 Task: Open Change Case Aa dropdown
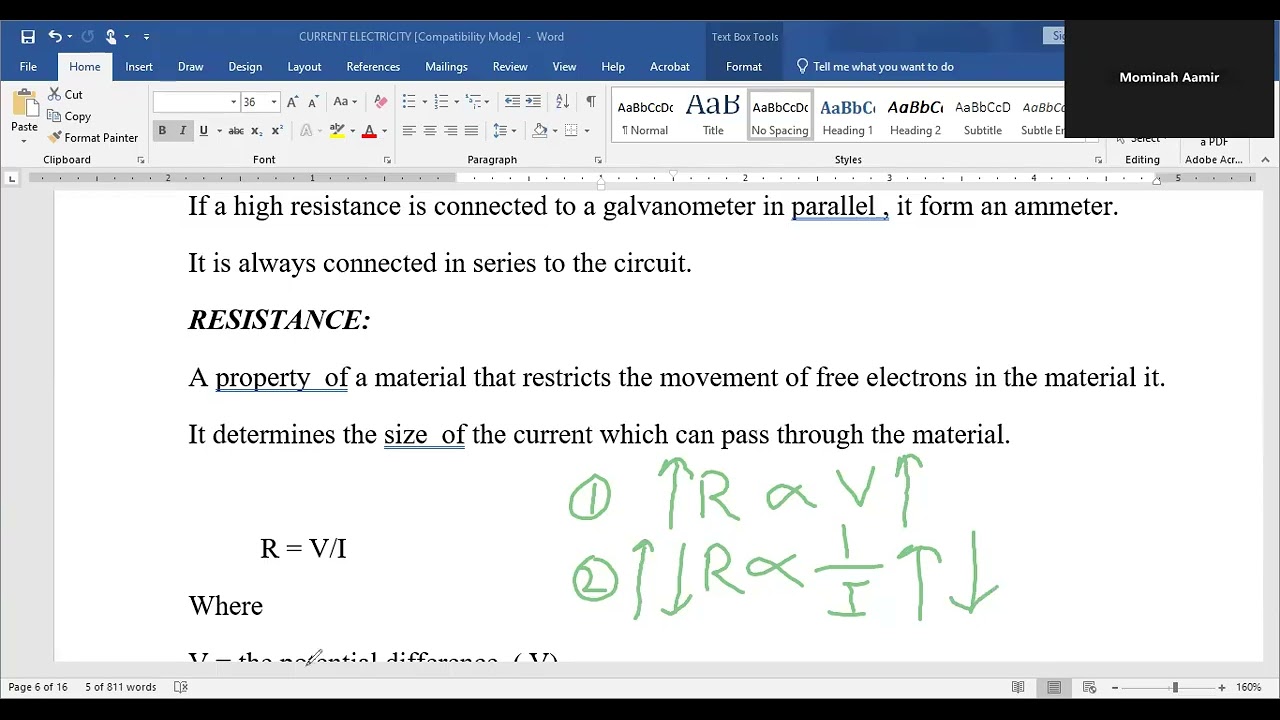tap(345, 102)
